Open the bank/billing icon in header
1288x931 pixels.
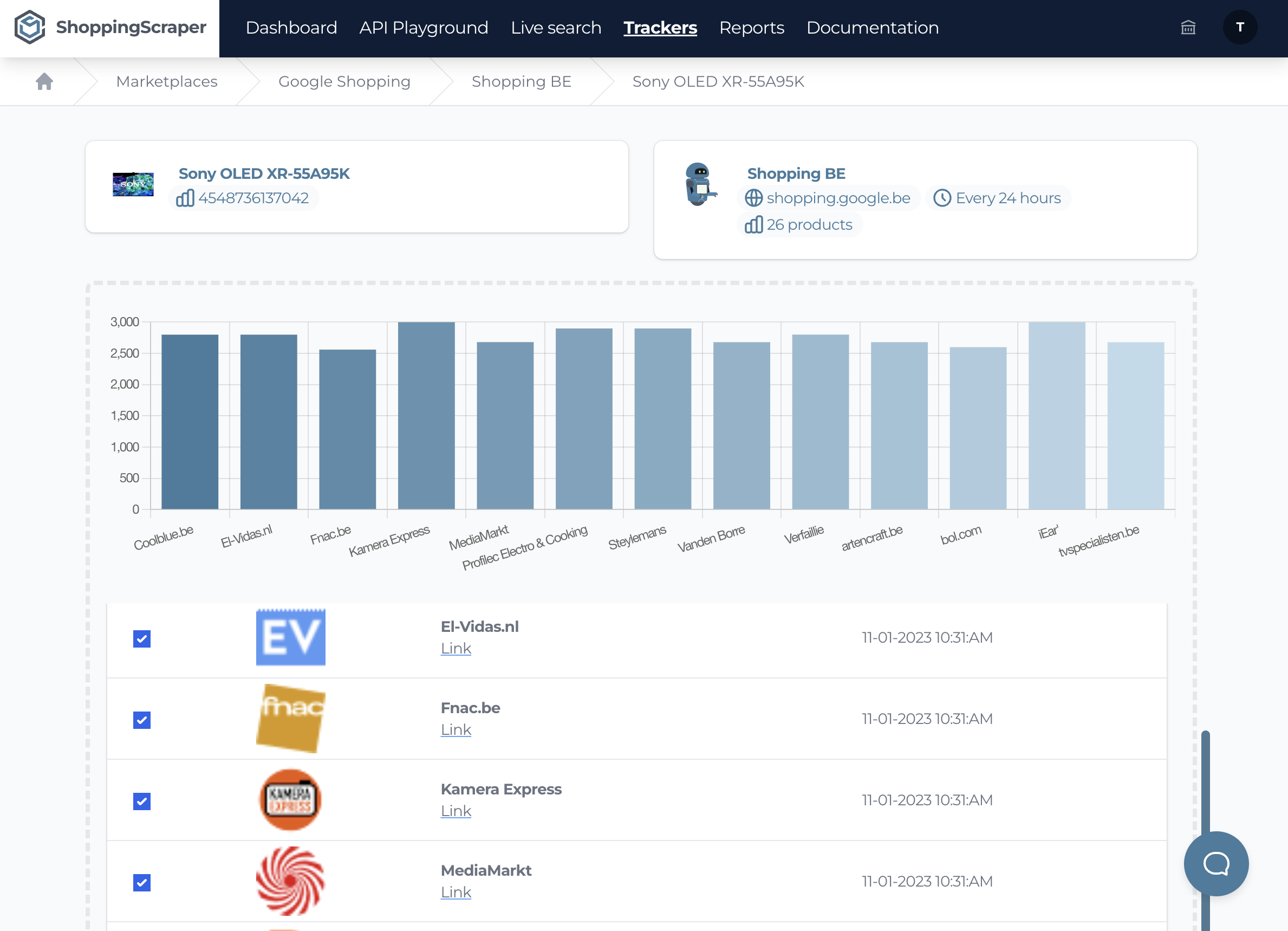(x=1188, y=27)
